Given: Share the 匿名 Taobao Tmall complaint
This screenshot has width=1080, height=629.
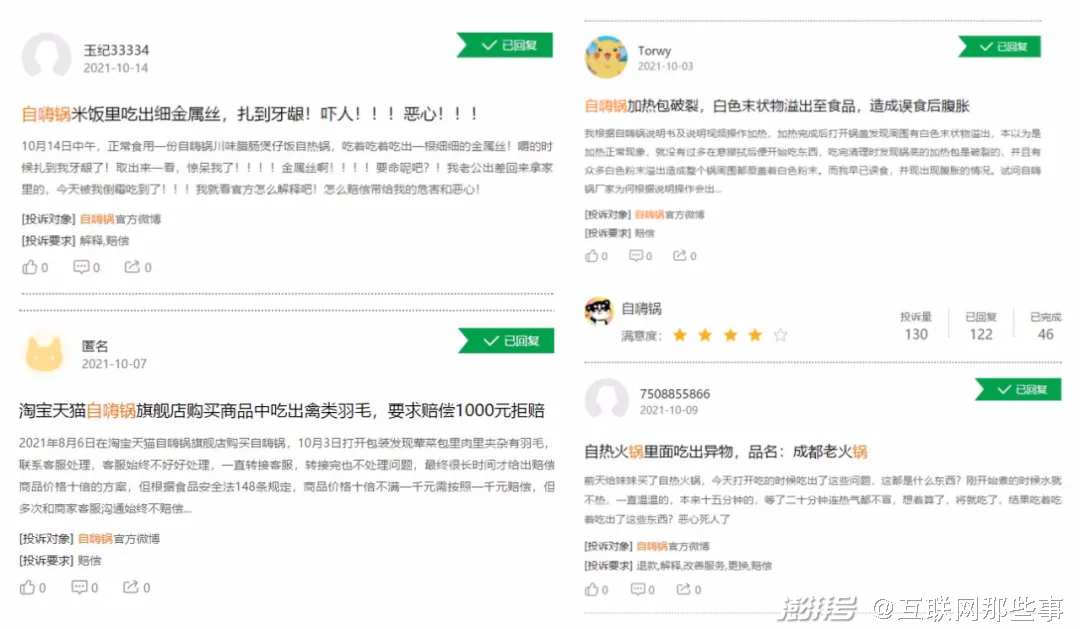Looking at the screenshot, I should coord(130,587).
